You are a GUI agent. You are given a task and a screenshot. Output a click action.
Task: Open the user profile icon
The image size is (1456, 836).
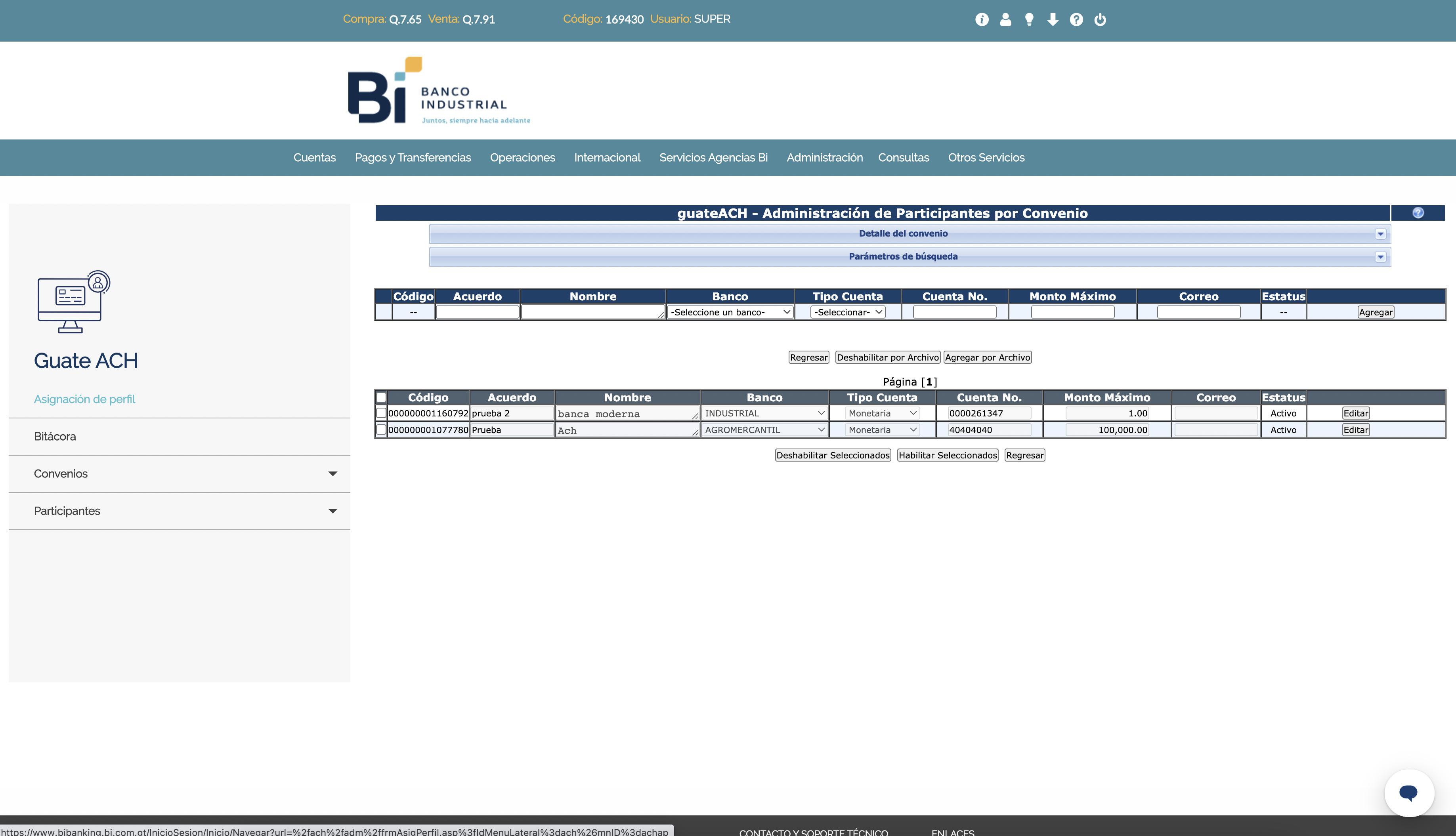tap(1005, 19)
